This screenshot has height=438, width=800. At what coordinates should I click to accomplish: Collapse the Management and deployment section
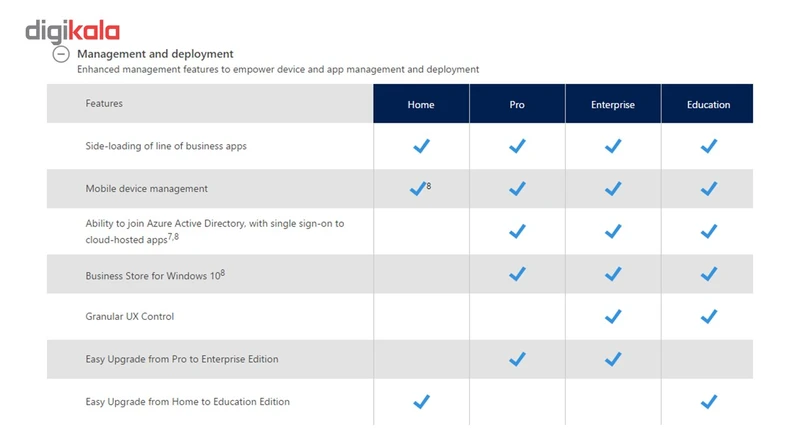61,55
